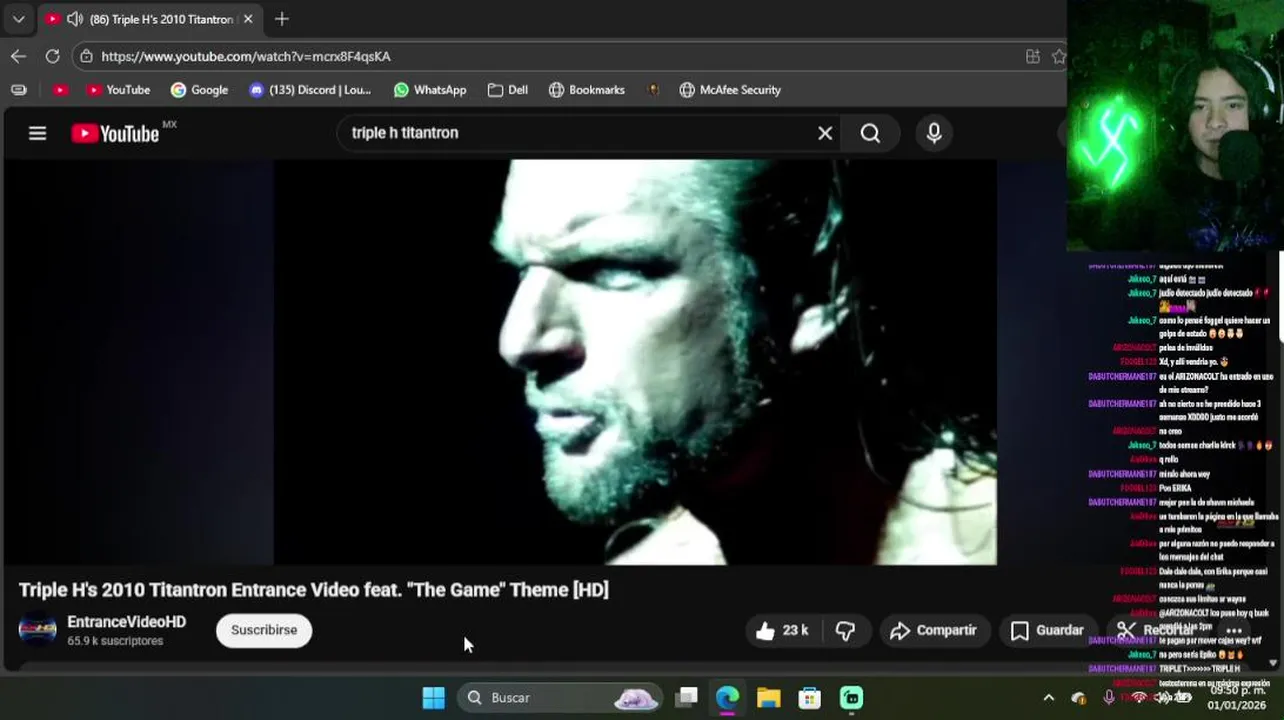Viewport: 1284px width, 720px height.
Task: Reload the page with refresh icon
Action: coord(52,57)
